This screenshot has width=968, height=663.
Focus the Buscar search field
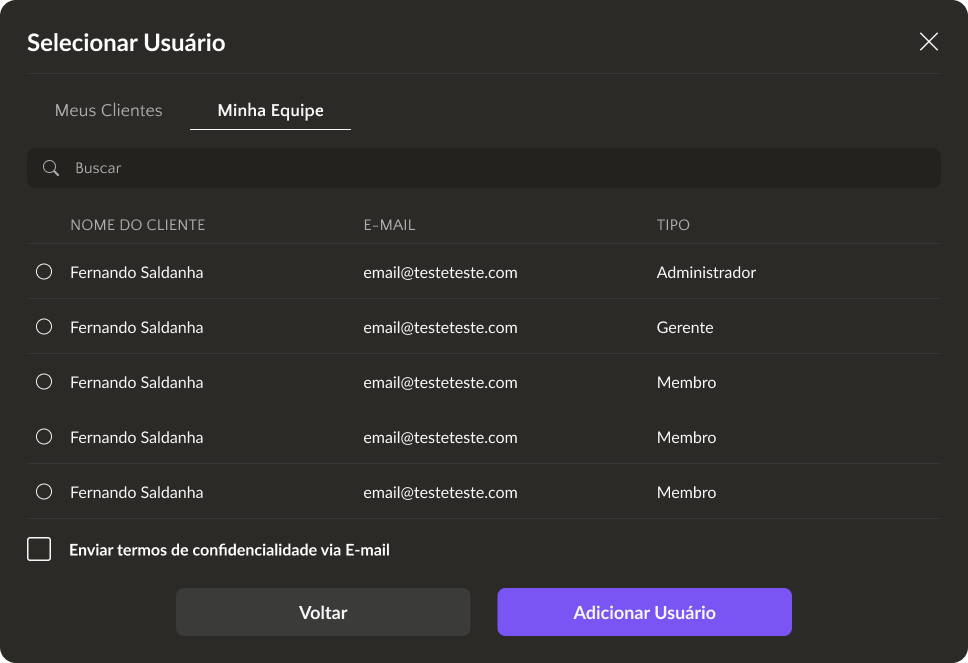pyautogui.click(x=500, y=168)
